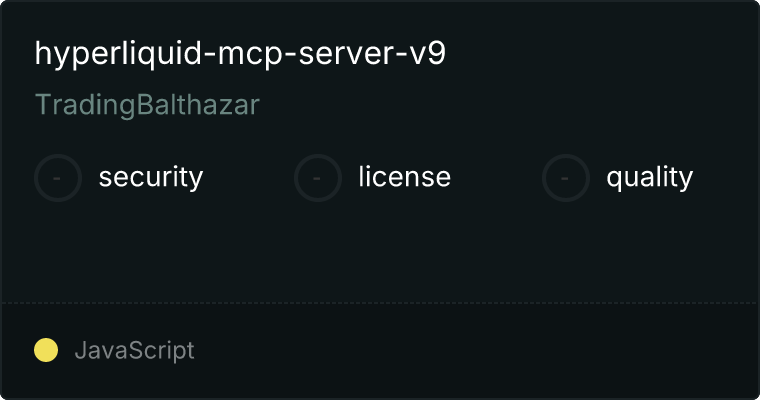Click the quality label text
This screenshot has height=400, width=760.
[649, 177]
